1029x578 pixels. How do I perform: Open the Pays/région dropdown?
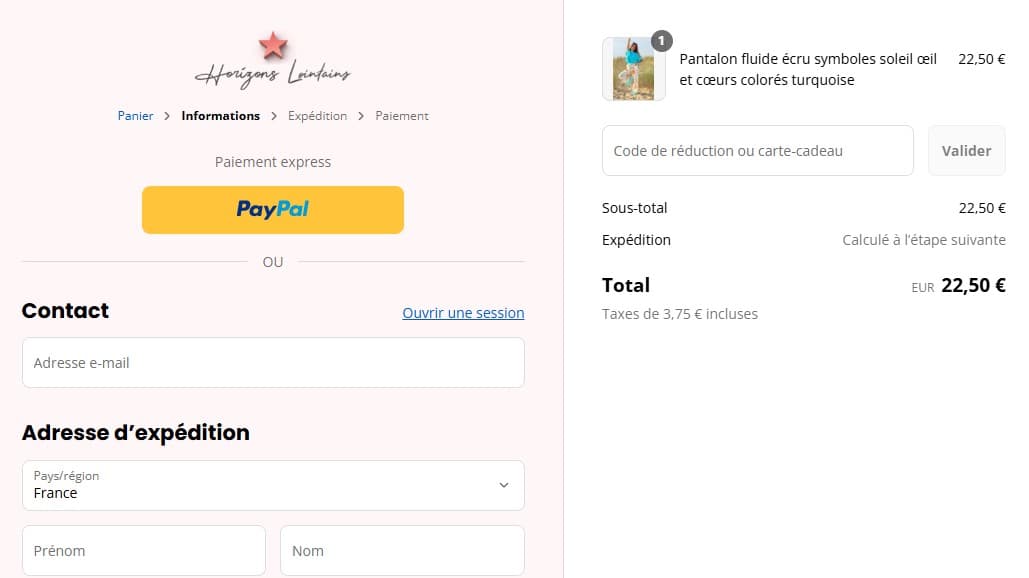[x=273, y=485]
